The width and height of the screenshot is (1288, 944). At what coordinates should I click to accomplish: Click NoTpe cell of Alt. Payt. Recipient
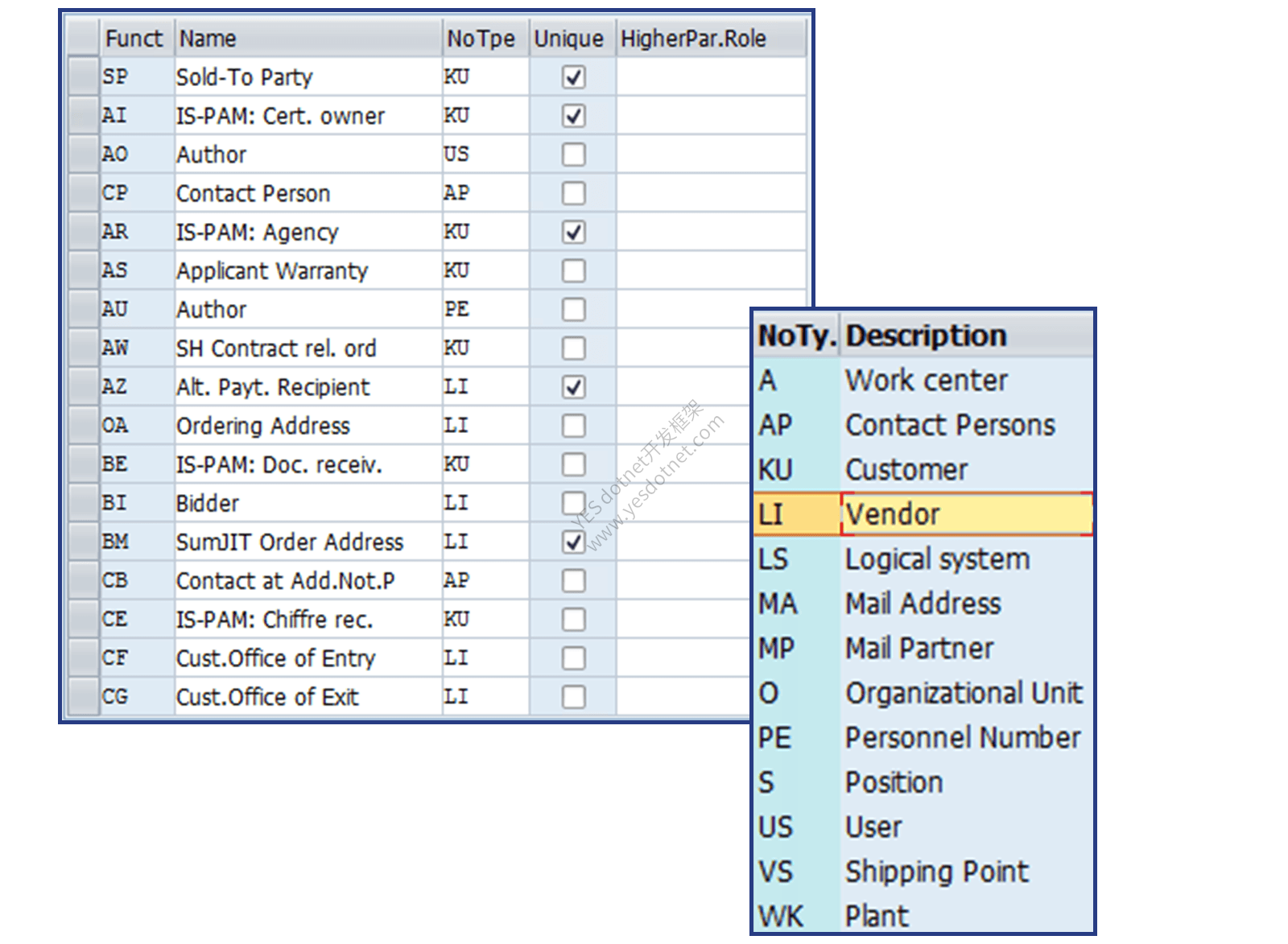point(485,387)
